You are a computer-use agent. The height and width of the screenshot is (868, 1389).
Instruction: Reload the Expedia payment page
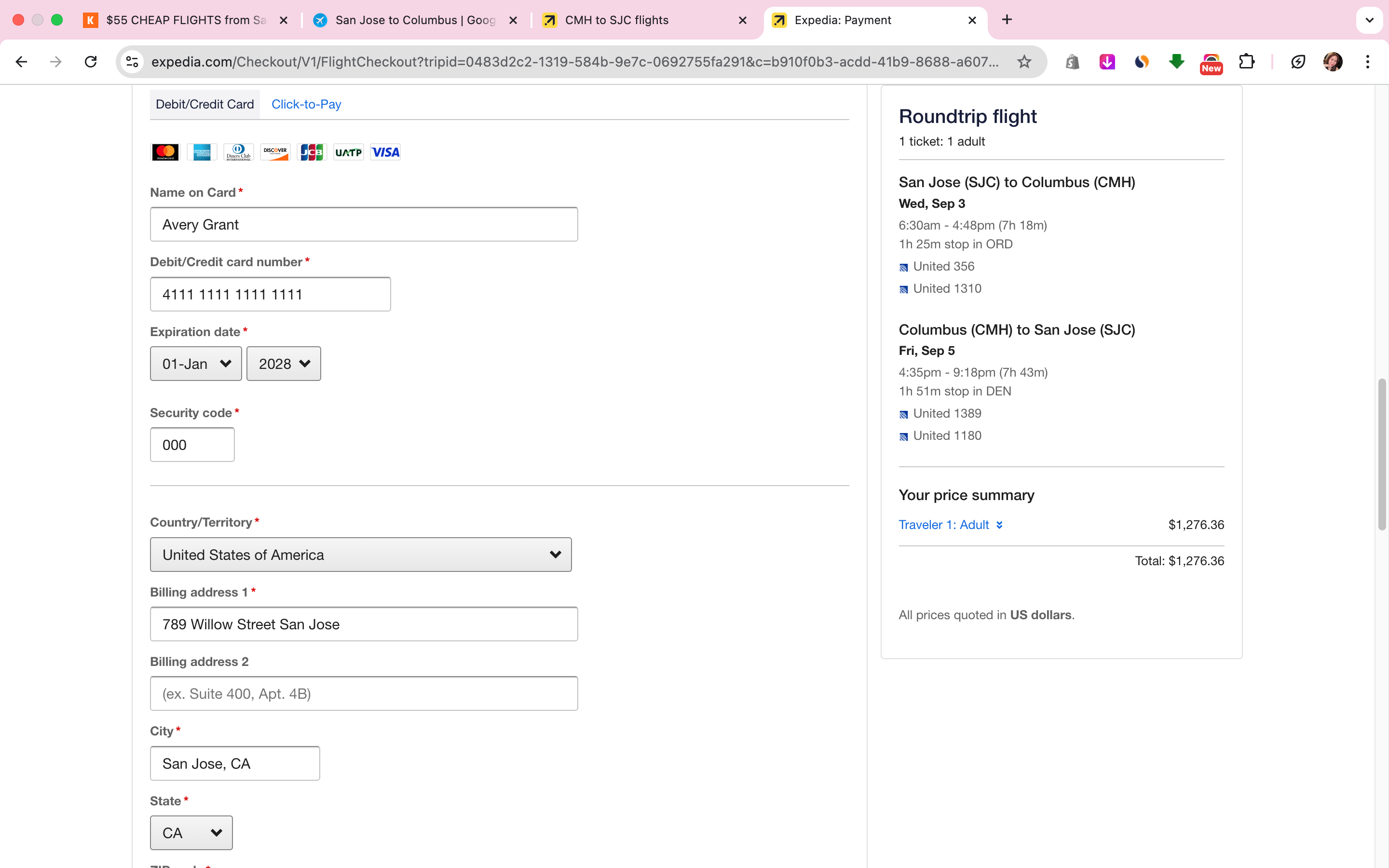(x=91, y=61)
